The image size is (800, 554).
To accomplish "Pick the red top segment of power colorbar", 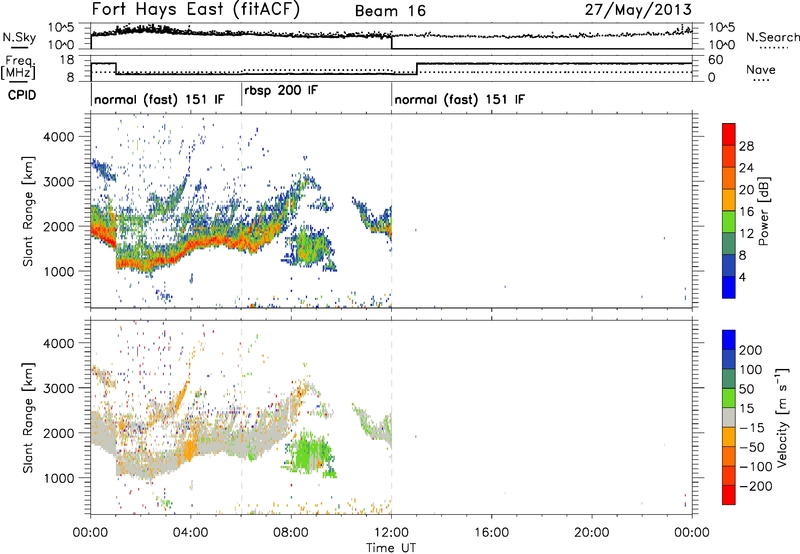I will [729, 135].
